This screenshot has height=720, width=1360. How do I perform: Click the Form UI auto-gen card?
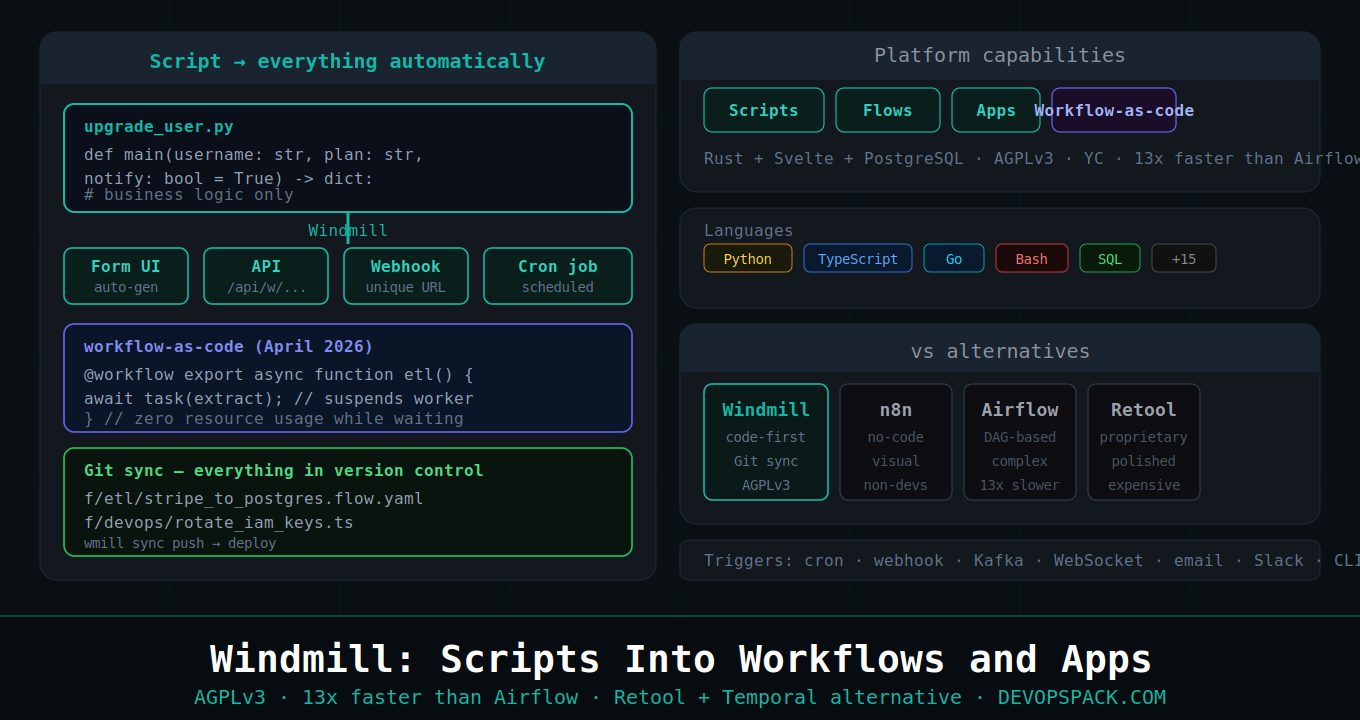point(126,276)
